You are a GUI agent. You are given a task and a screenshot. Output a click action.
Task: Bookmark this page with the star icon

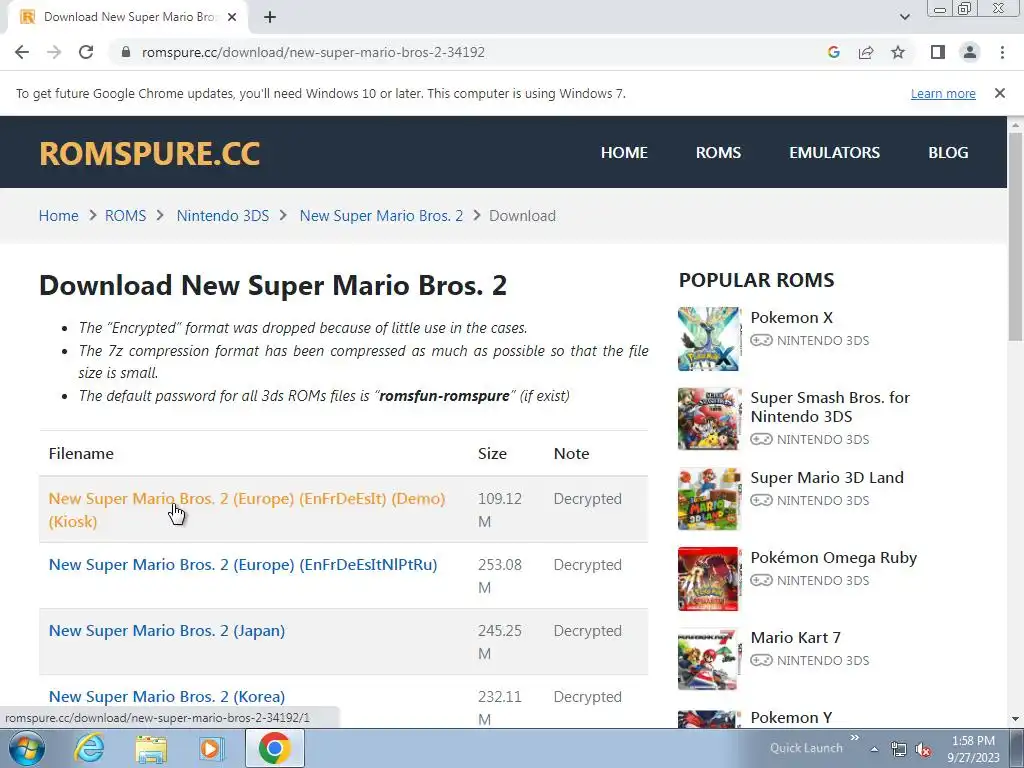[898, 52]
